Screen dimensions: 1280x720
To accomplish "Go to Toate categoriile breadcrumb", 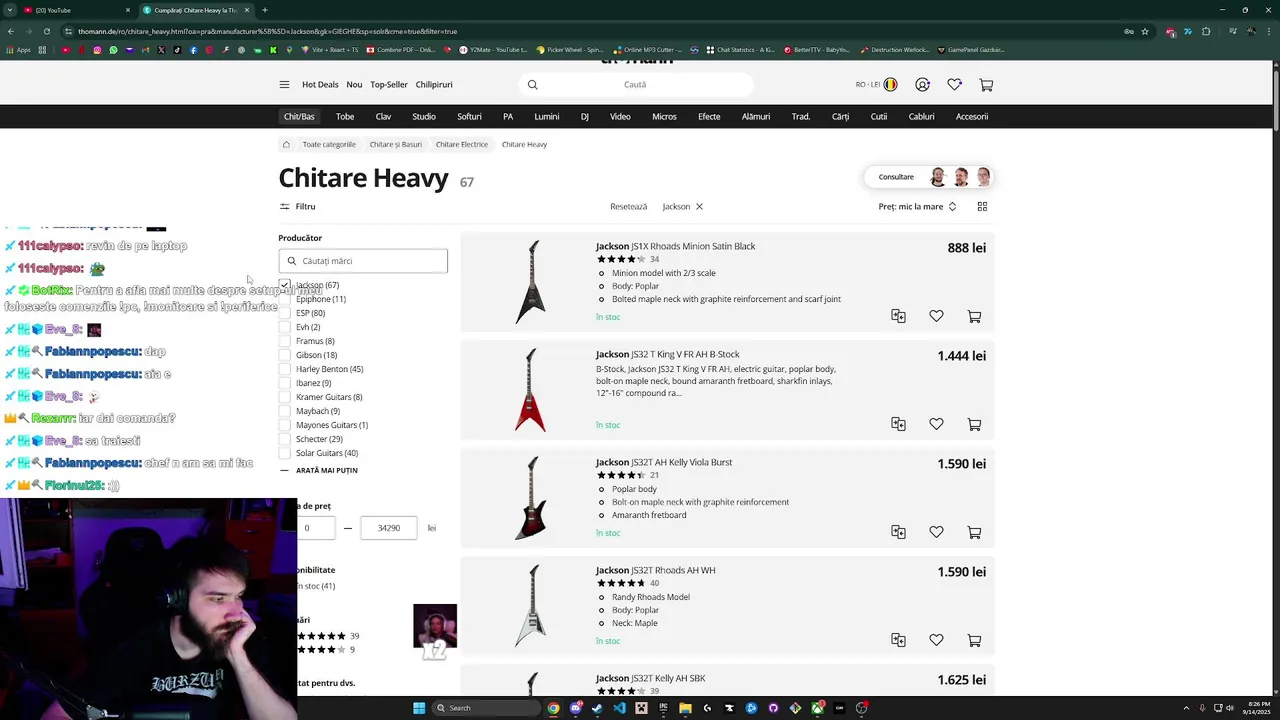I will pos(329,144).
